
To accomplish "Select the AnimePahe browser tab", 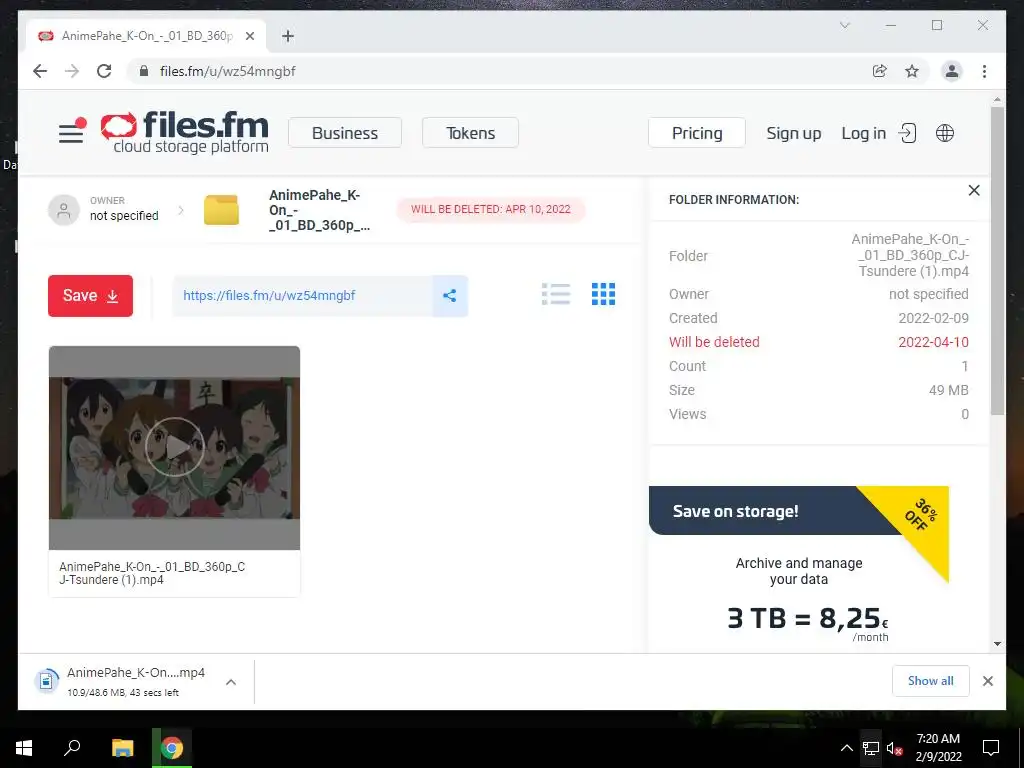I will pyautogui.click(x=146, y=36).
